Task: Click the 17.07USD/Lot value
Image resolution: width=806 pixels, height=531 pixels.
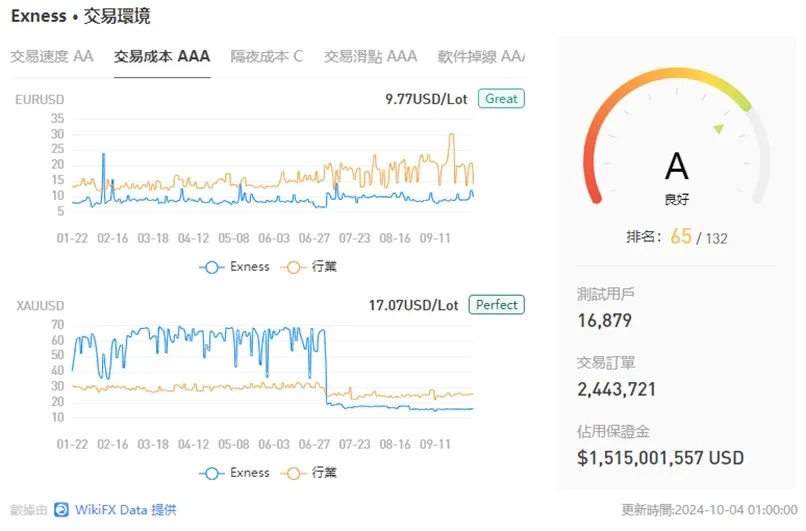Action: tap(413, 305)
